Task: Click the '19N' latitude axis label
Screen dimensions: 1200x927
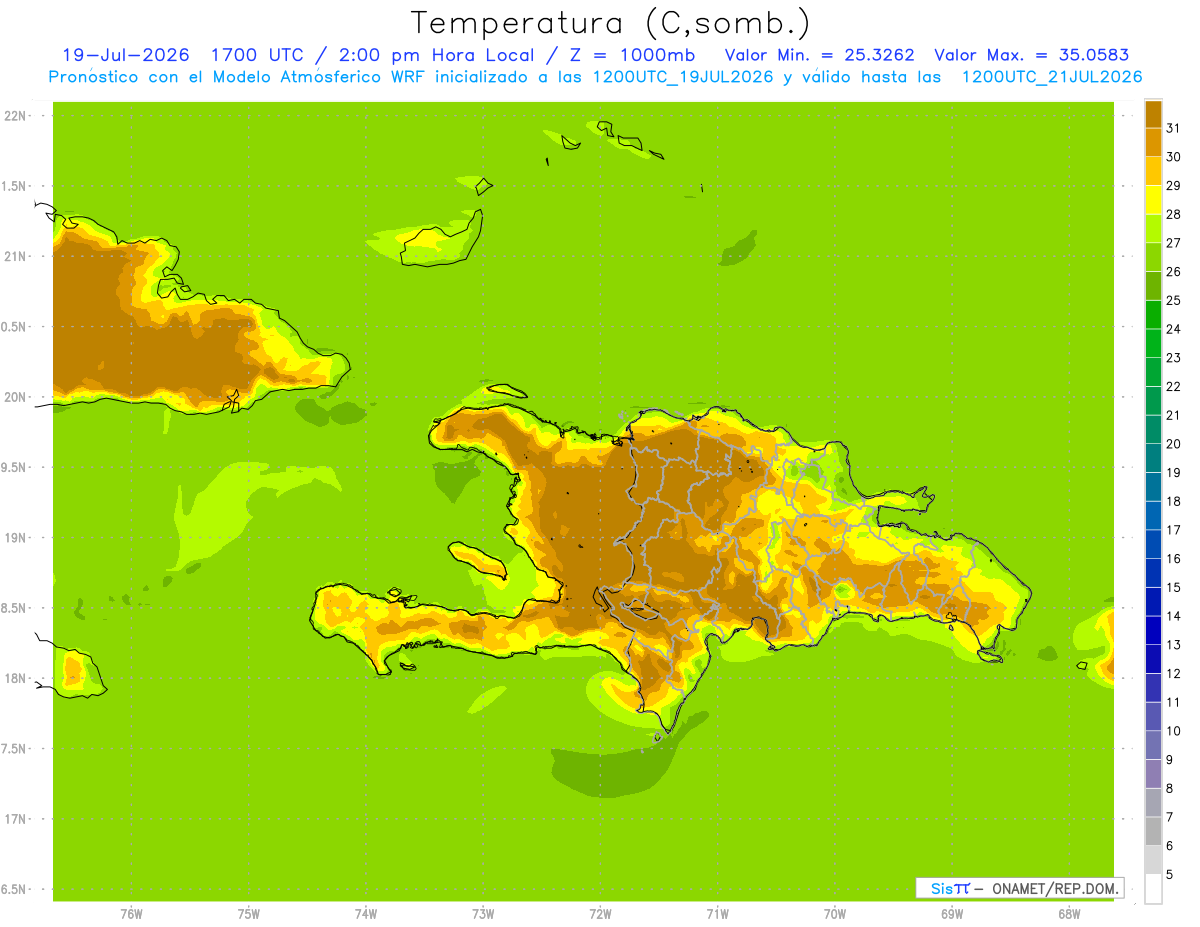Action: click(14, 537)
